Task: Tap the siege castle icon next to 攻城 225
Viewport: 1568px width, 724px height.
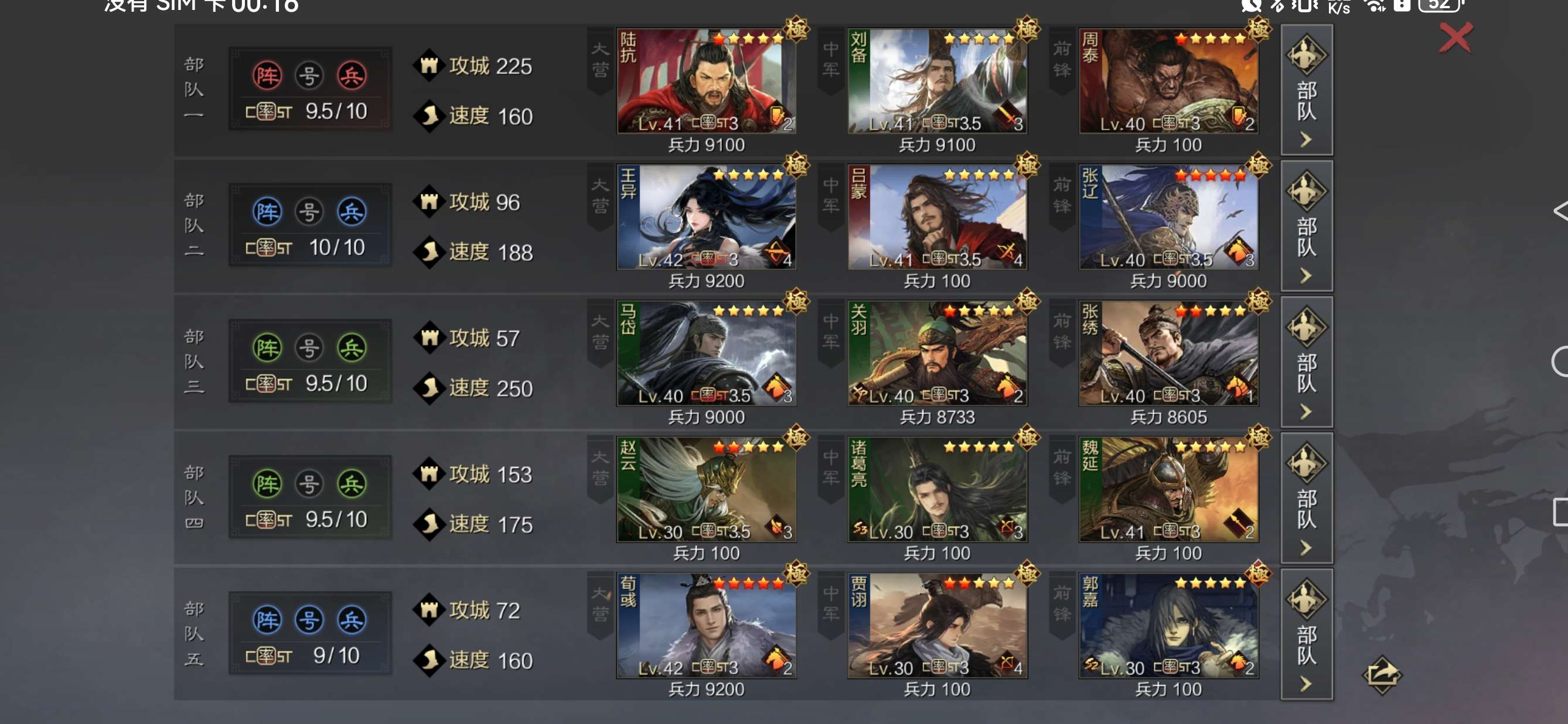Action: pyautogui.click(x=429, y=65)
